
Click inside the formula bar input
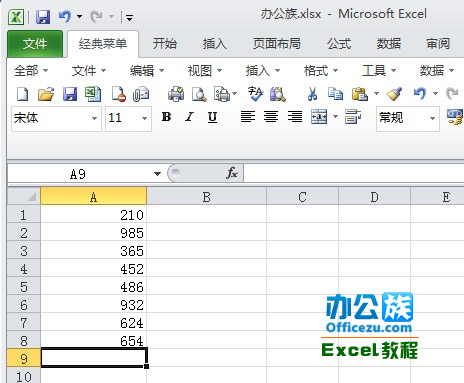point(353,174)
